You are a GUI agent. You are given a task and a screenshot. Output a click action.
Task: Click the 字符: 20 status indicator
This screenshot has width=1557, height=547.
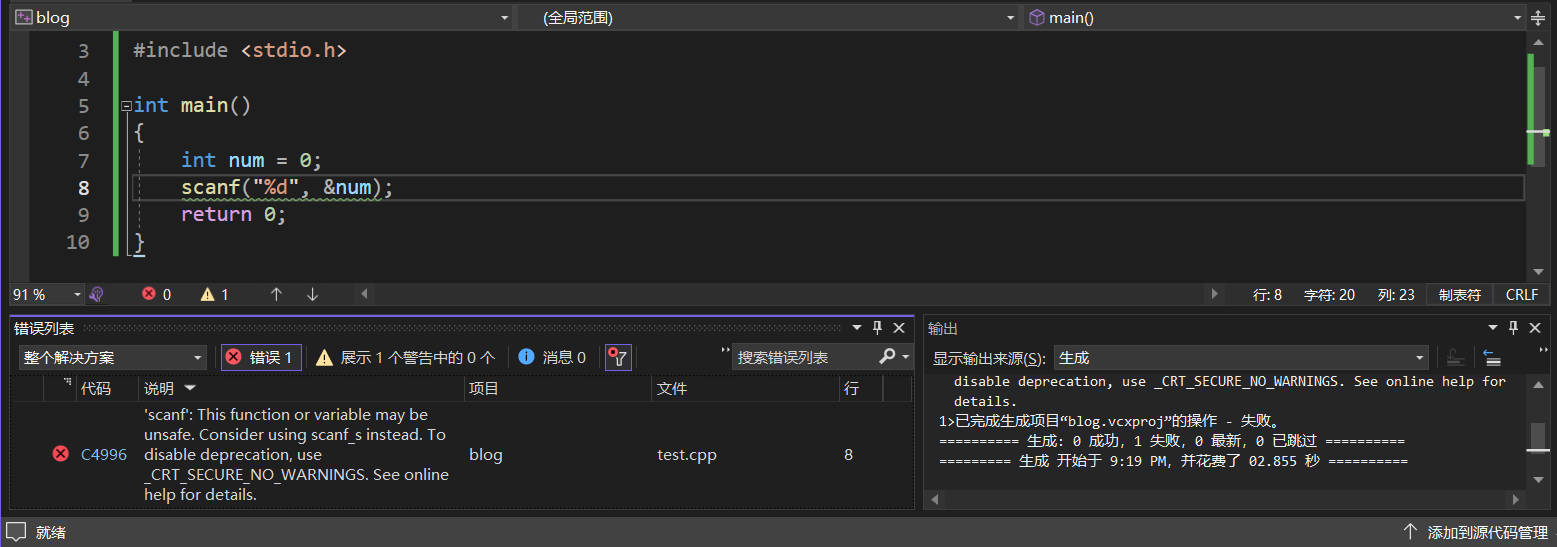[1329, 295]
